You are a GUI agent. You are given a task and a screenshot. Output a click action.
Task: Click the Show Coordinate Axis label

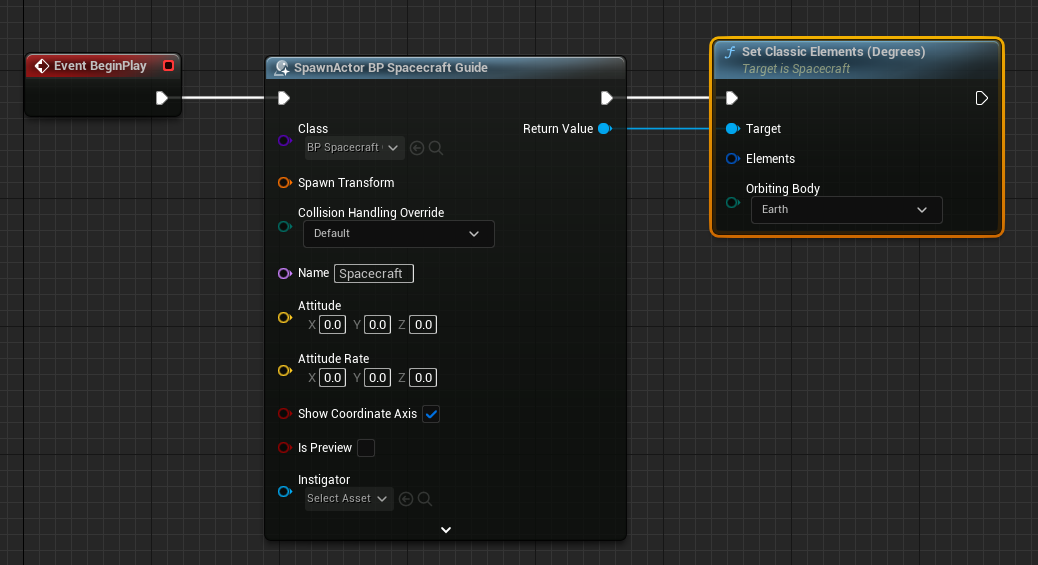(x=357, y=414)
